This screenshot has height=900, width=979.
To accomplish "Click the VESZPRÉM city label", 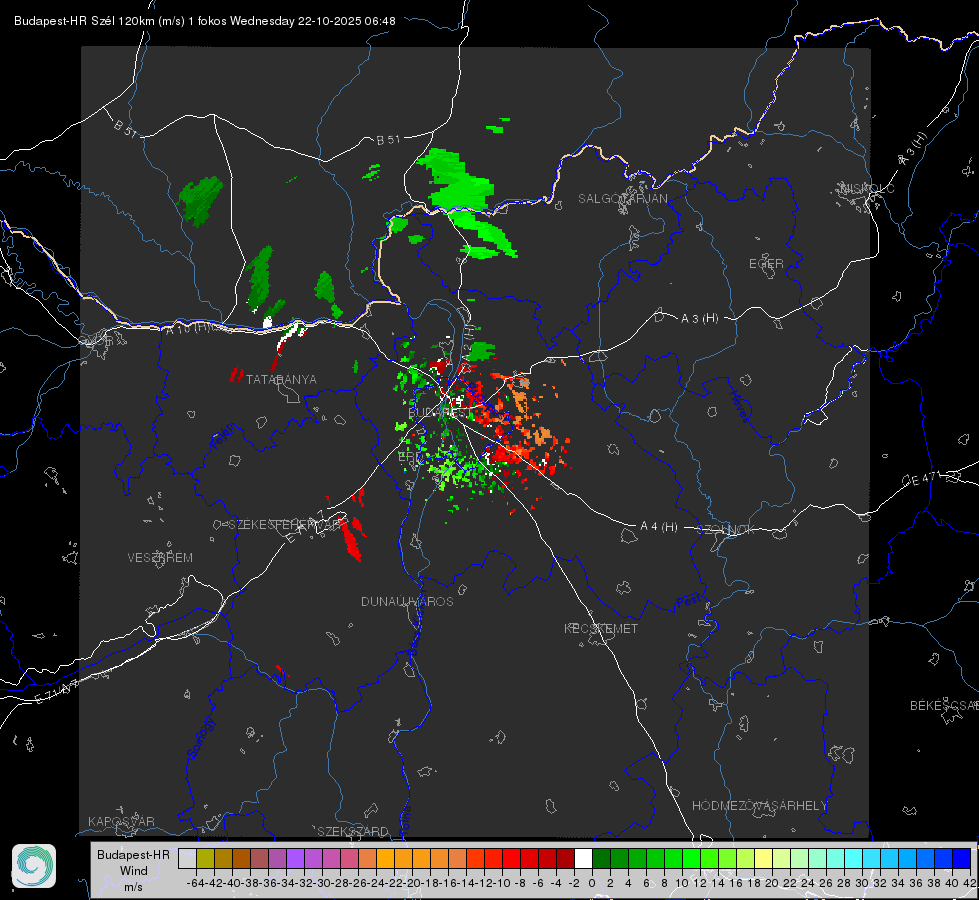I will tap(160, 557).
